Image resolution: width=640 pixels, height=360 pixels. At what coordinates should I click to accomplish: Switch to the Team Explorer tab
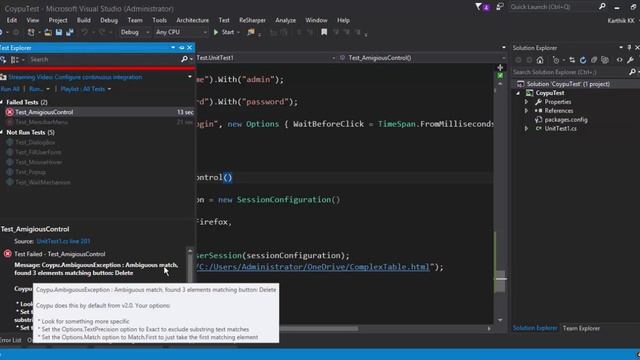point(581,328)
